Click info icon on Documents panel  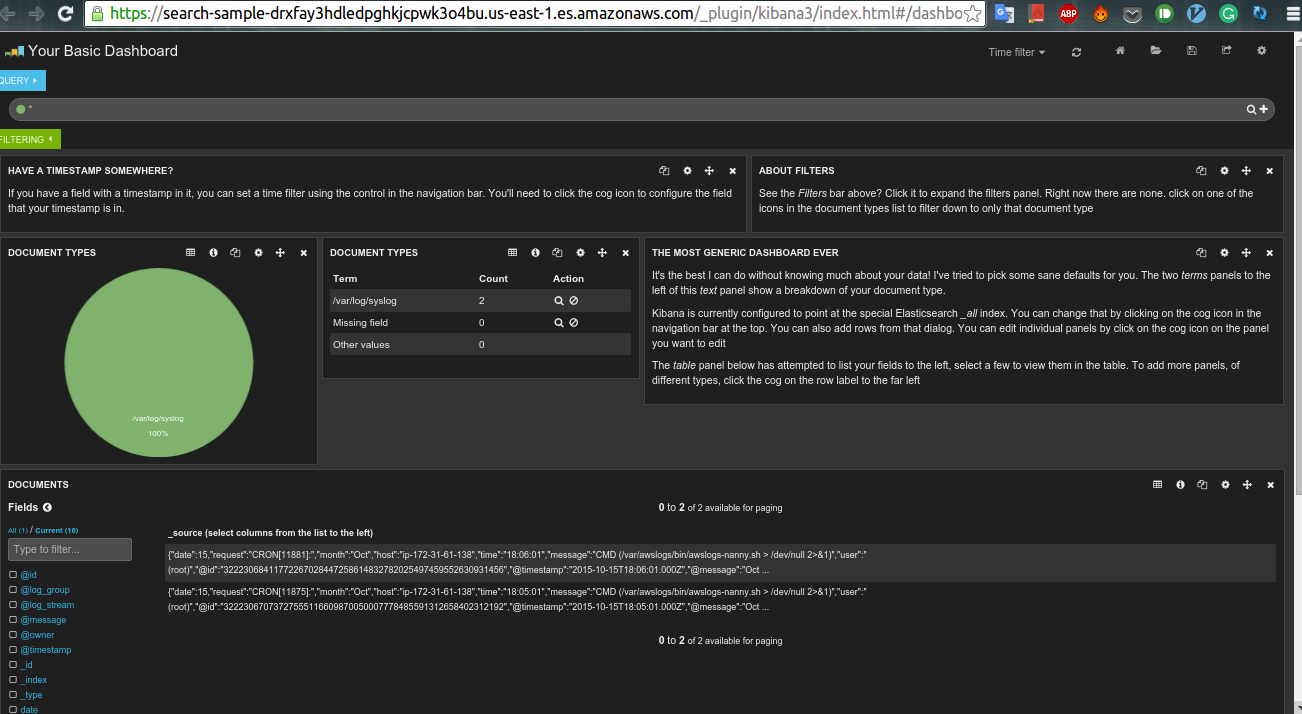pyautogui.click(x=1180, y=485)
